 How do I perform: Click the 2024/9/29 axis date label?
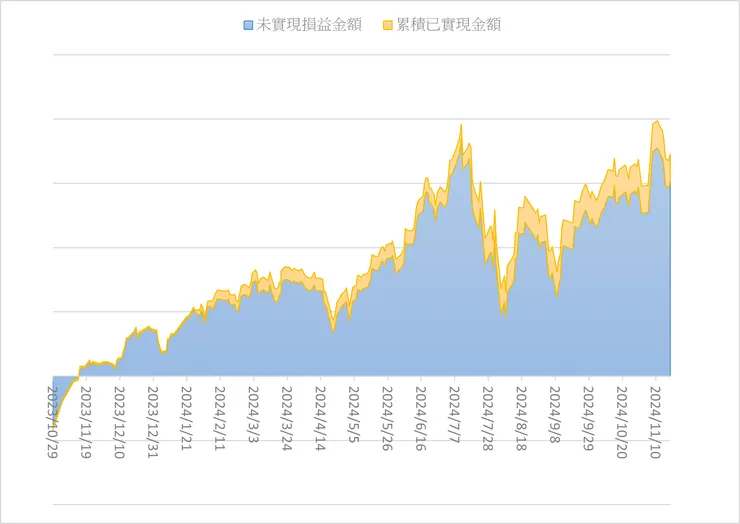pyautogui.click(x=589, y=419)
